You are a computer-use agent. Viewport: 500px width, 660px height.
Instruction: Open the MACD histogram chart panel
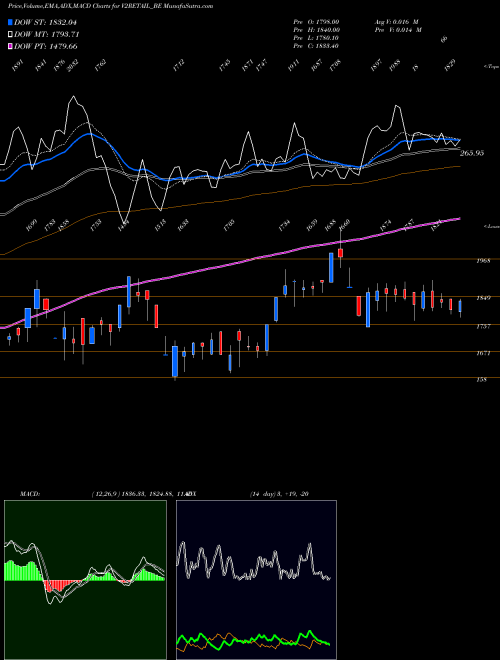coord(85,580)
